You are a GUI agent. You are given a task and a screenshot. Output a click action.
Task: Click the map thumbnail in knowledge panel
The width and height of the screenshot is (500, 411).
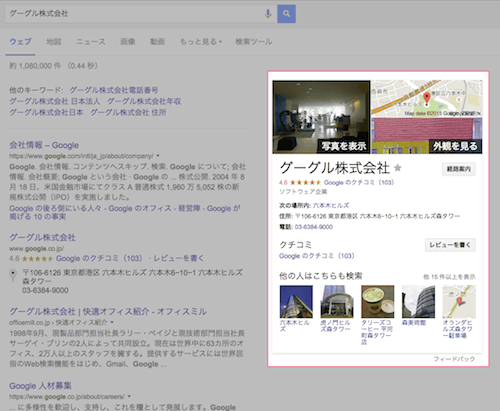(x=427, y=99)
